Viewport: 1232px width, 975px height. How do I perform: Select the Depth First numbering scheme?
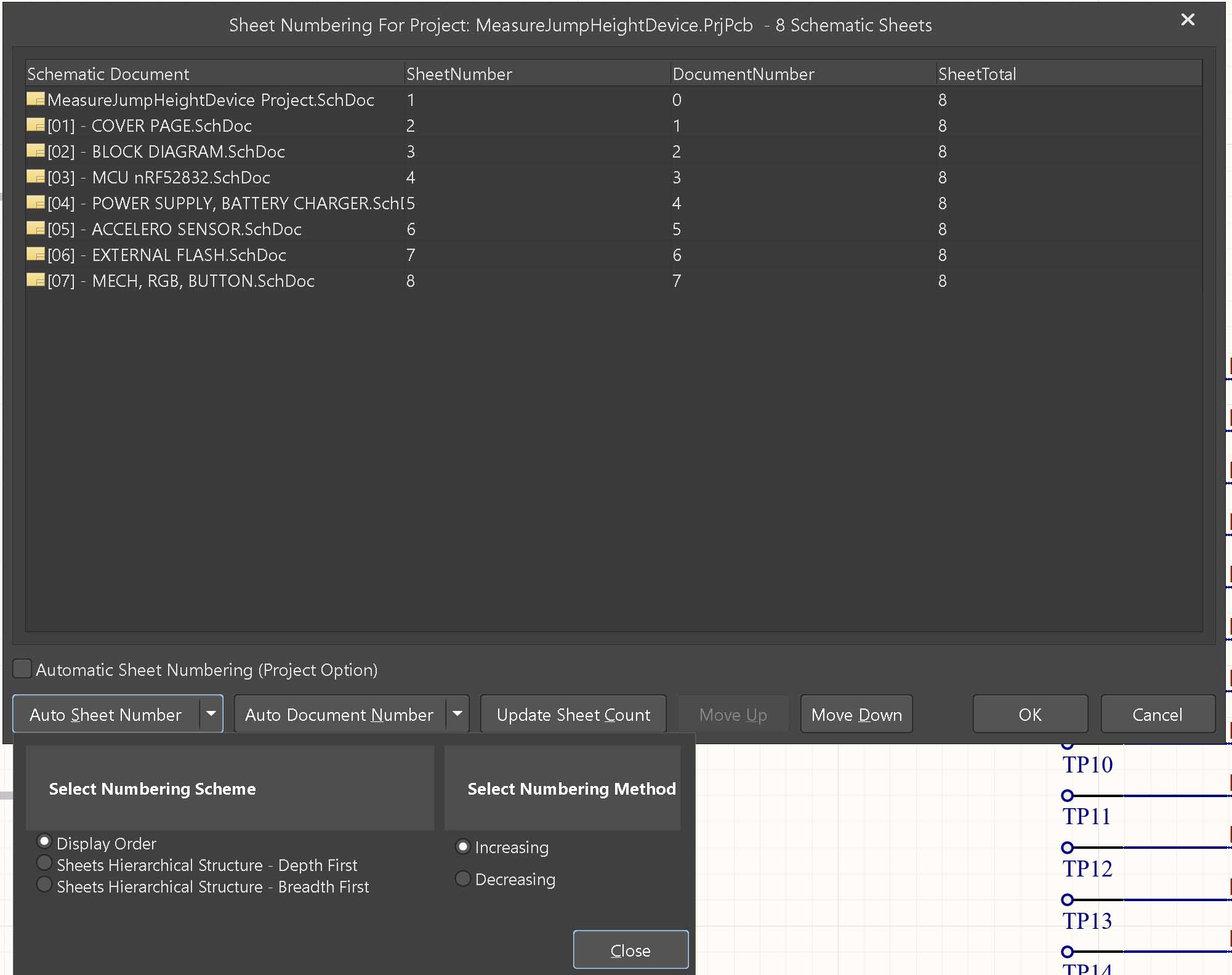click(x=44, y=863)
